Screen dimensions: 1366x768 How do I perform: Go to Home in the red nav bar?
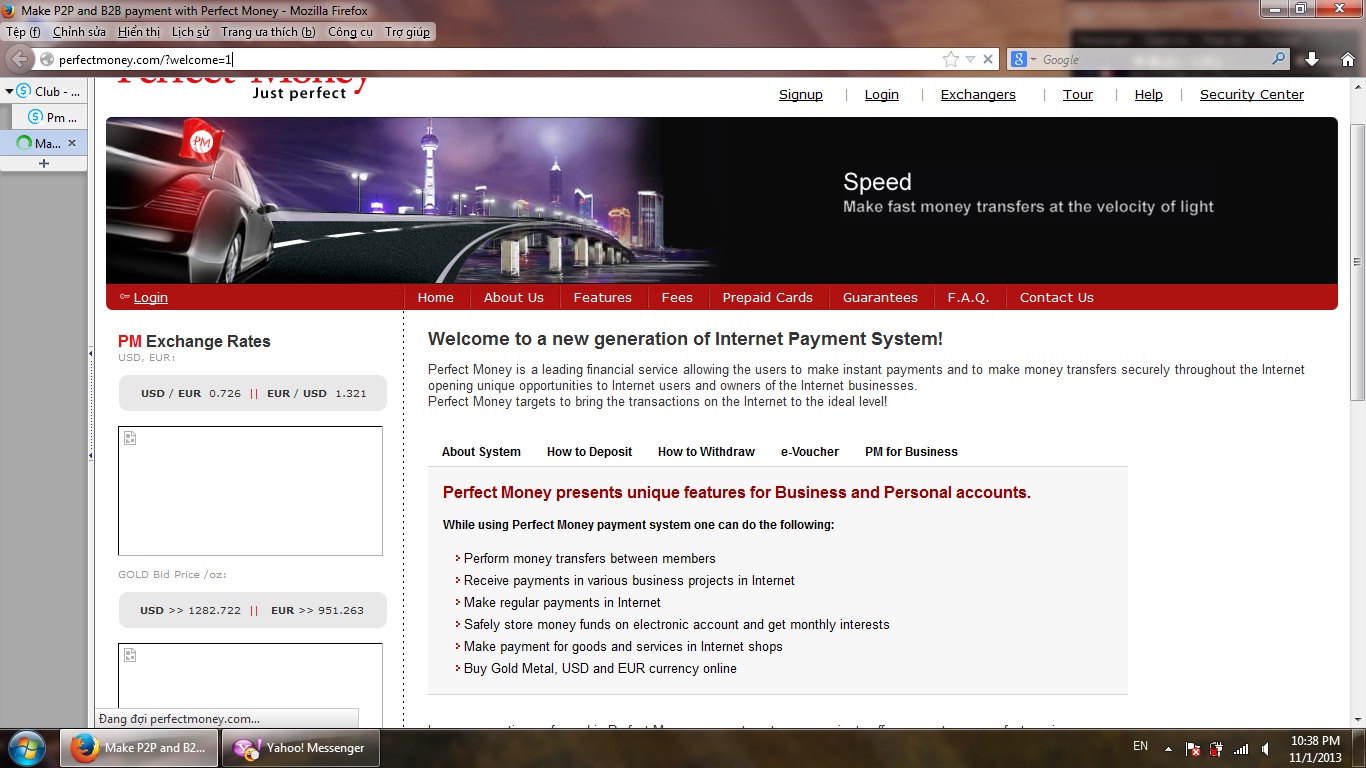(436, 298)
